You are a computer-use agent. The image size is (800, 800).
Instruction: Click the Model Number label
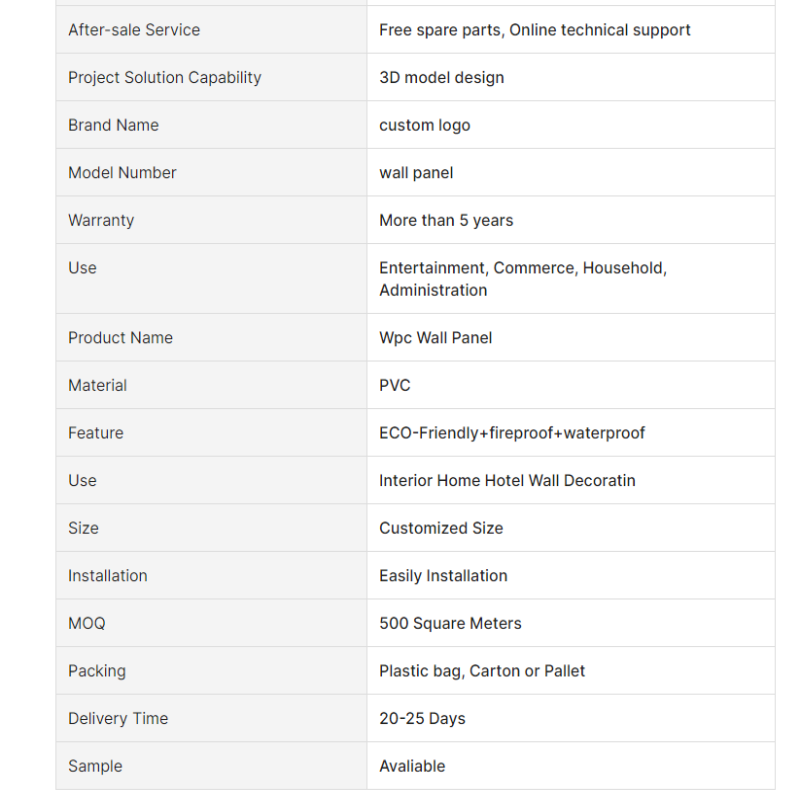click(122, 172)
